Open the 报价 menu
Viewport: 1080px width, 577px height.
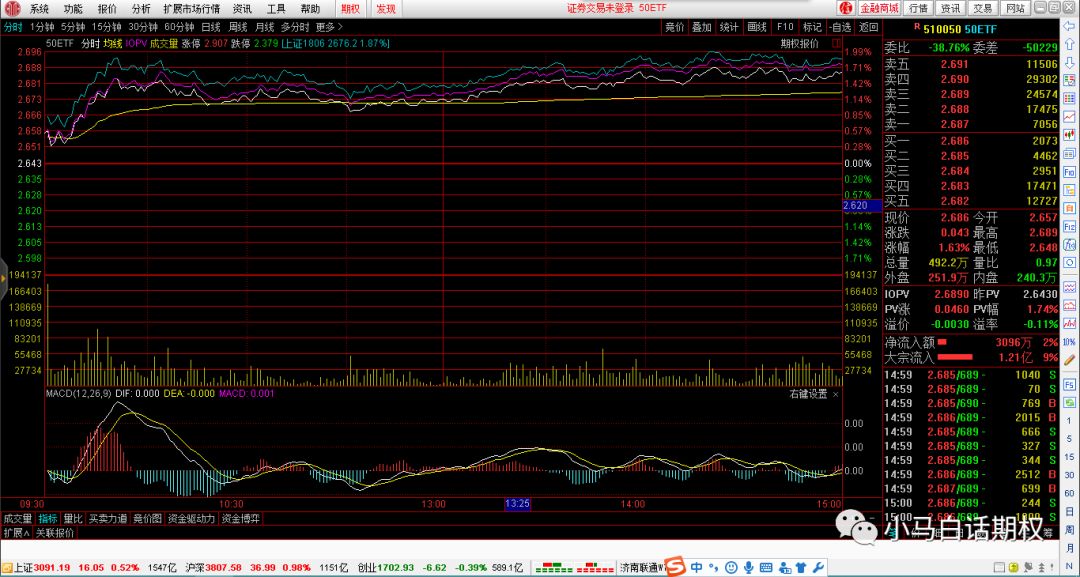(107, 9)
